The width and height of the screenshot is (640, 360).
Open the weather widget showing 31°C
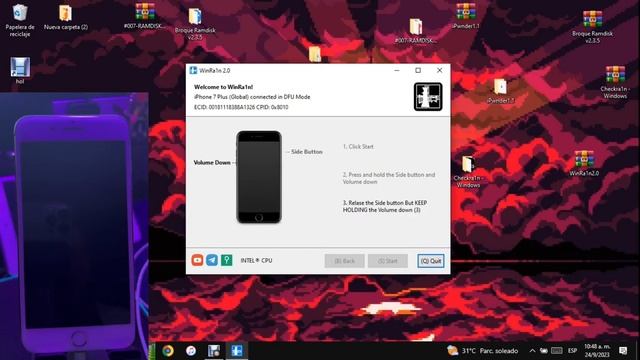[x=482, y=351]
